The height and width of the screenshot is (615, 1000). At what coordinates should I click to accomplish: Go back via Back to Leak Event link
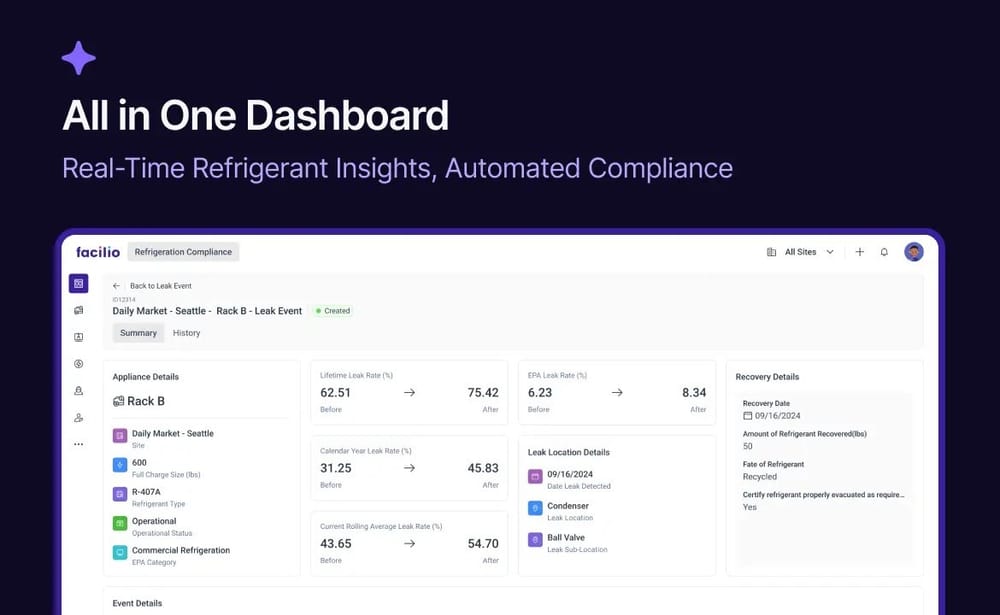click(160, 286)
